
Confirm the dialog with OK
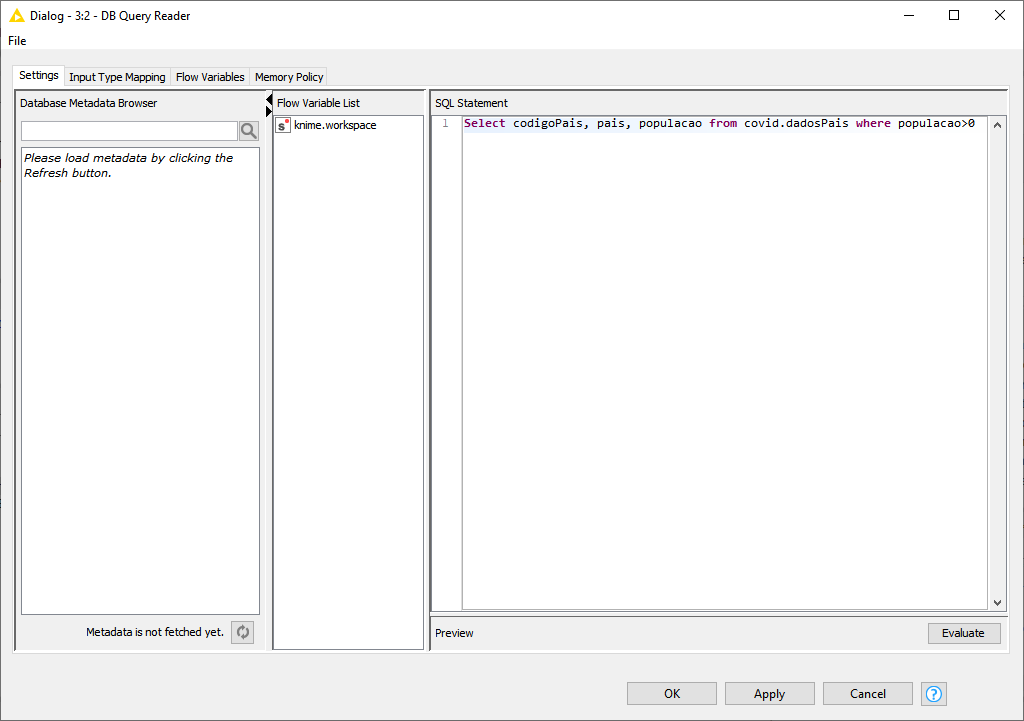coord(672,694)
